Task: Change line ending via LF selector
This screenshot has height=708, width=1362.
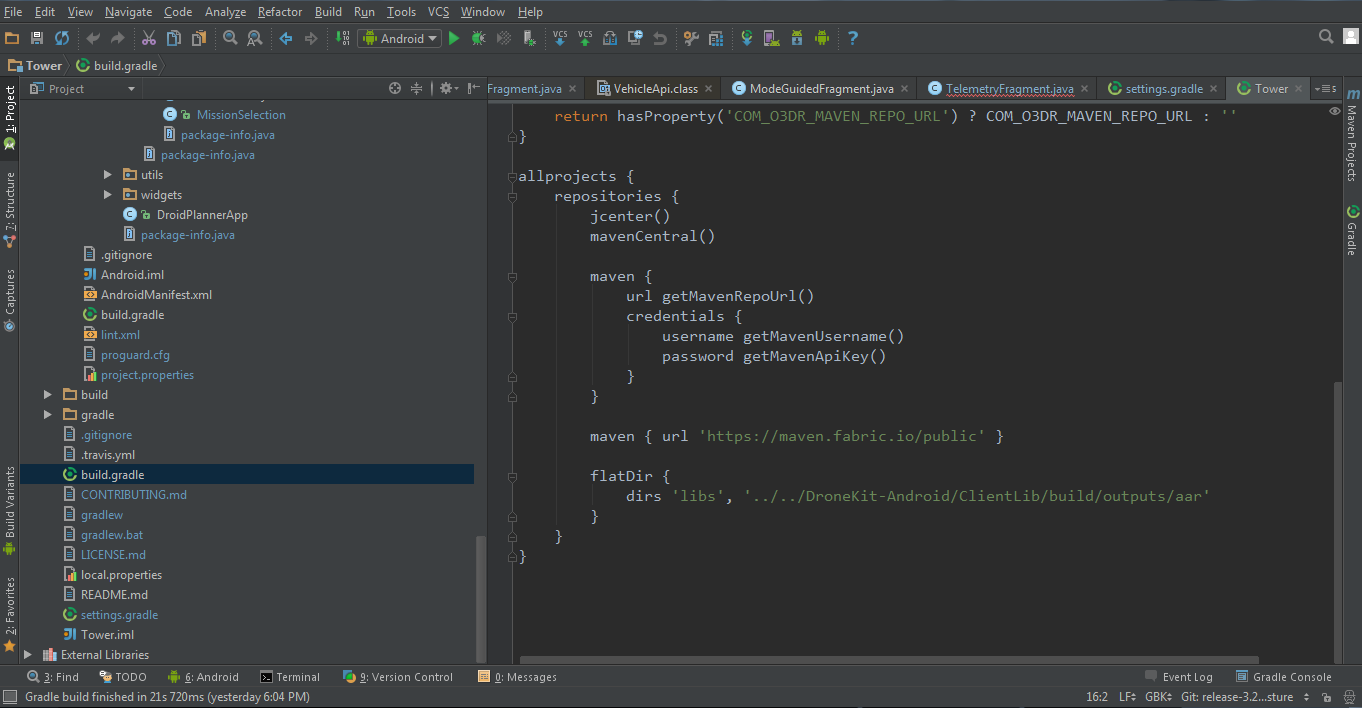Action: tap(1127, 696)
